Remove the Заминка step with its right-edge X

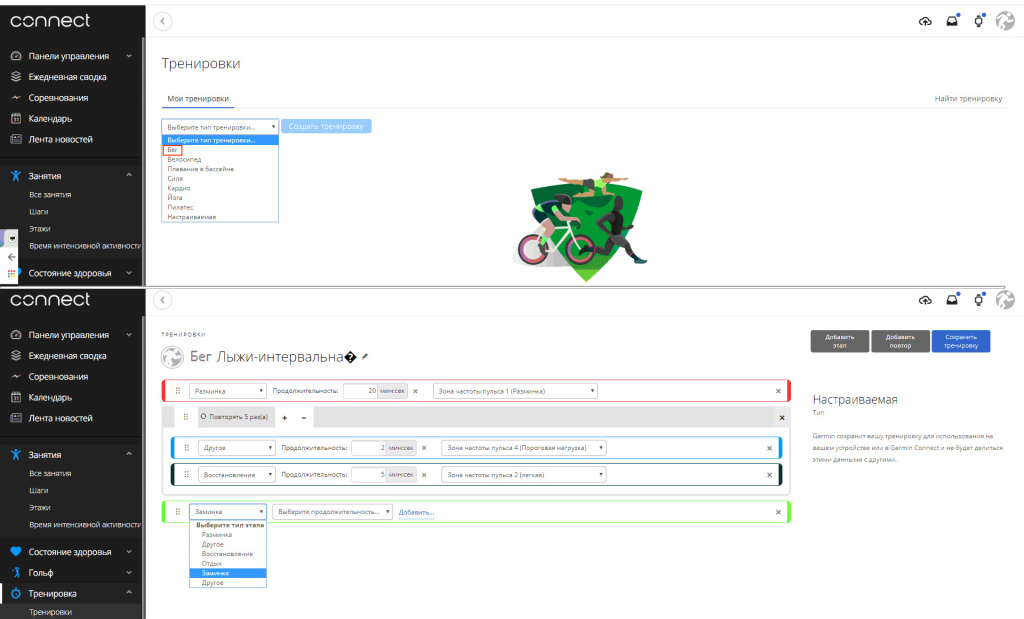[x=778, y=512]
